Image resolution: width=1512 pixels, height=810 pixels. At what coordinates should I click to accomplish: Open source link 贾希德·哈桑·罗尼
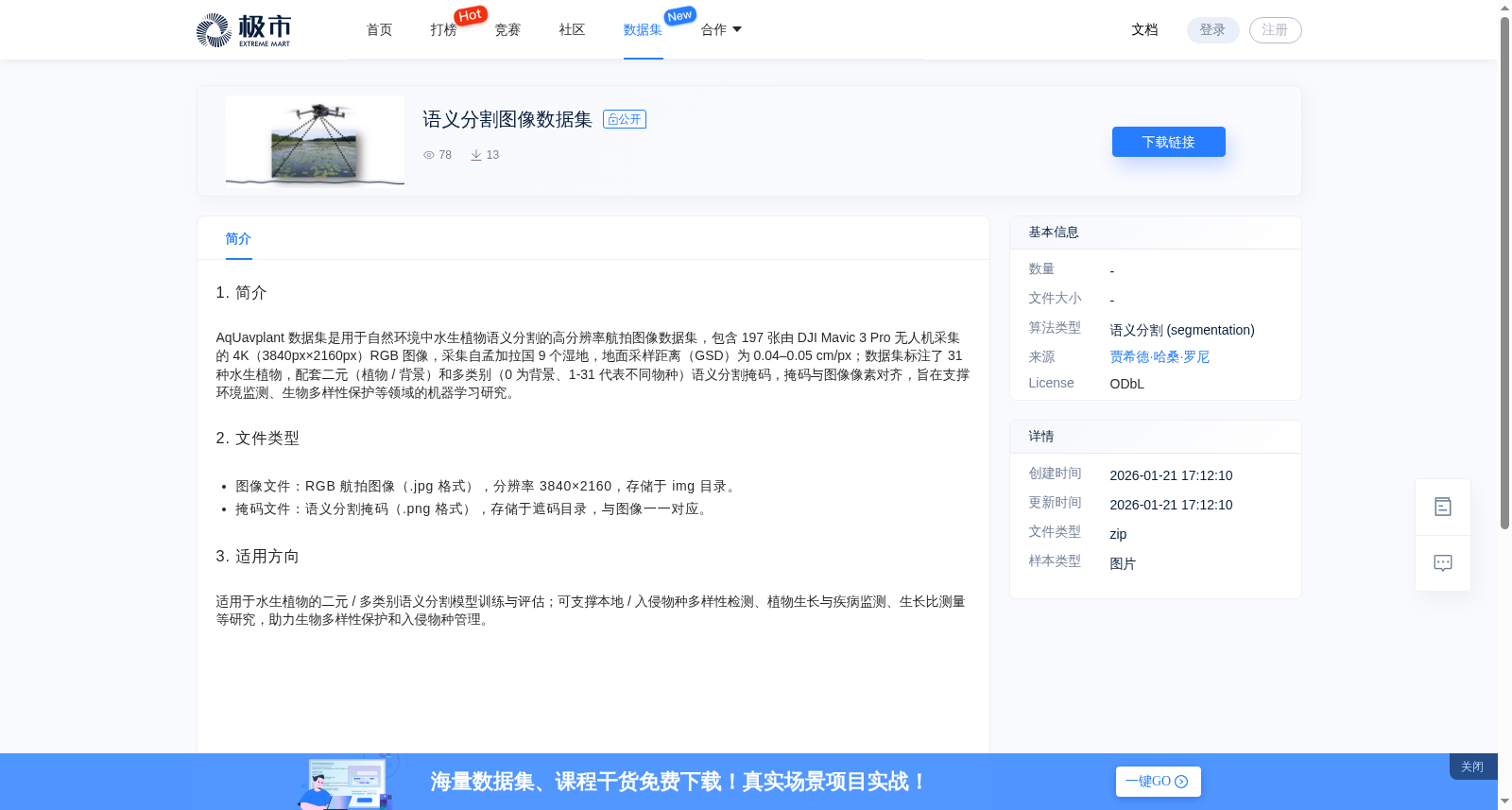pos(1160,357)
